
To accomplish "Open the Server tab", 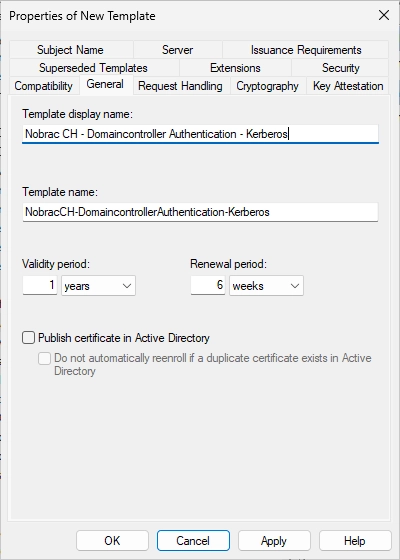I will pos(178,50).
